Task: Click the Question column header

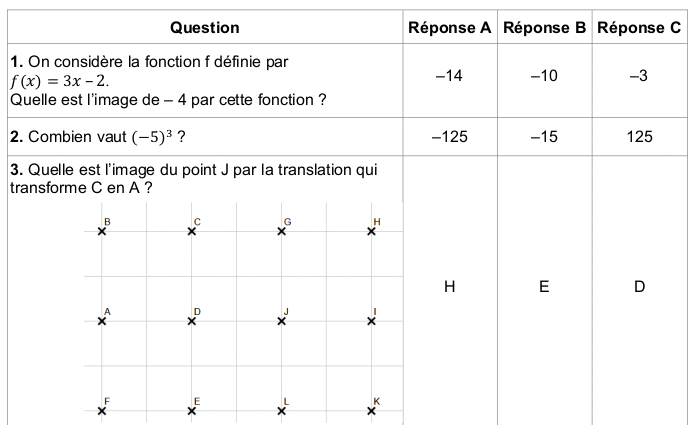Action: pyautogui.click(x=205, y=27)
